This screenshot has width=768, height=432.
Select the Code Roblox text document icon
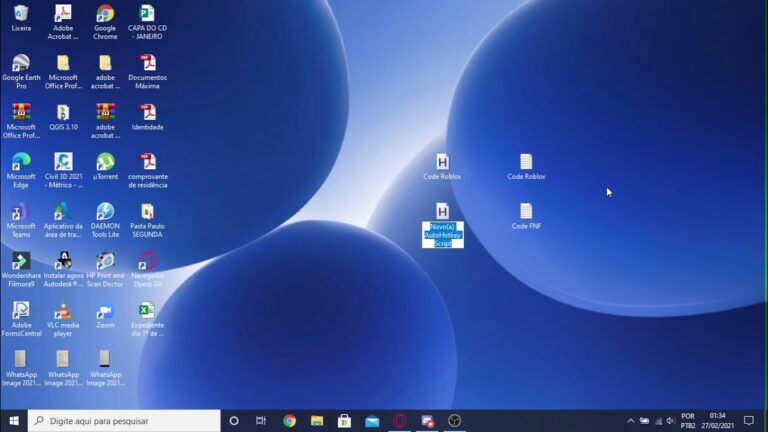click(527, 162)
